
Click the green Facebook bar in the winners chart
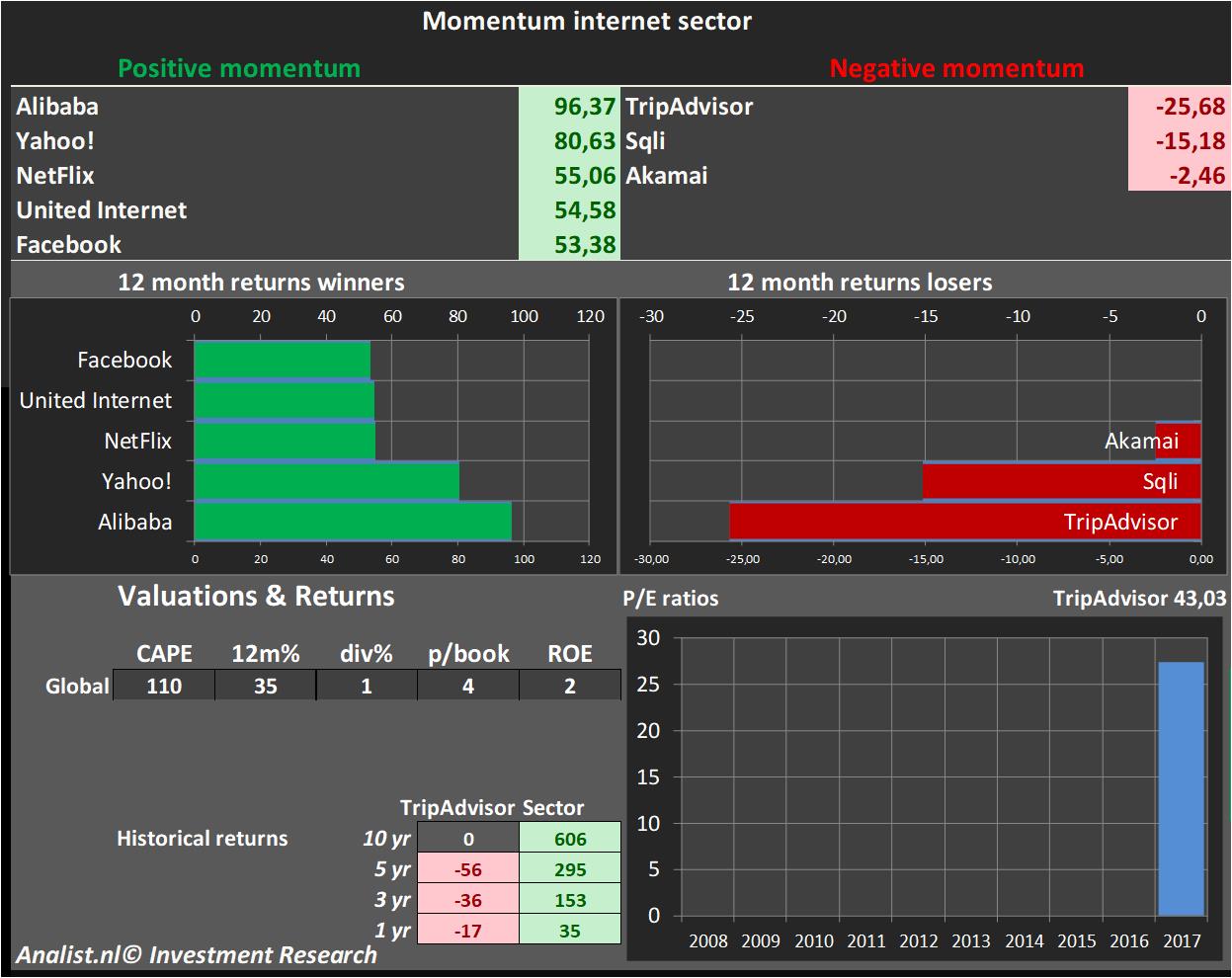(x=283, y=361)
